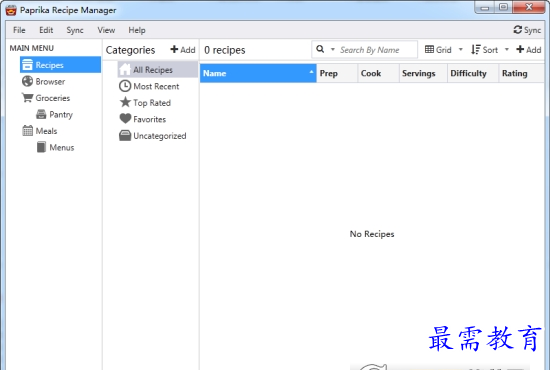This screenshot has height=370, width=550.
Task: Click the Sync button with circular arrows
Action: coord(527,30)
